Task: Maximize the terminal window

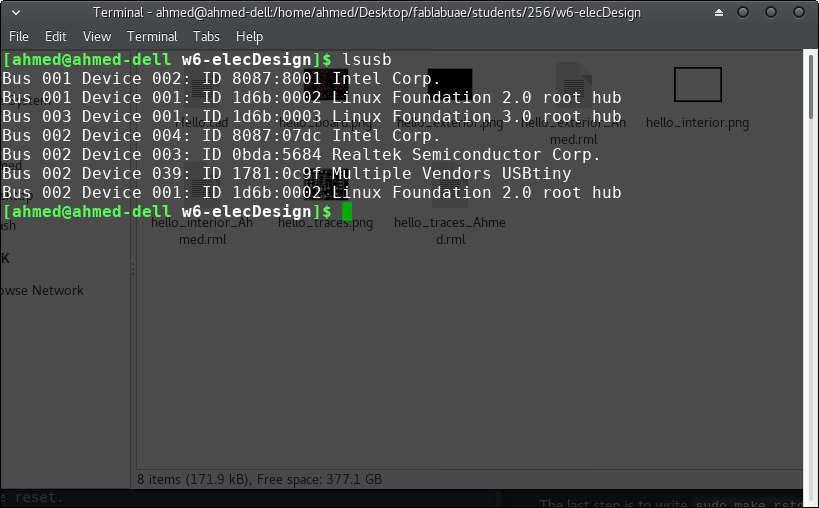Action: tap(770, 13)
